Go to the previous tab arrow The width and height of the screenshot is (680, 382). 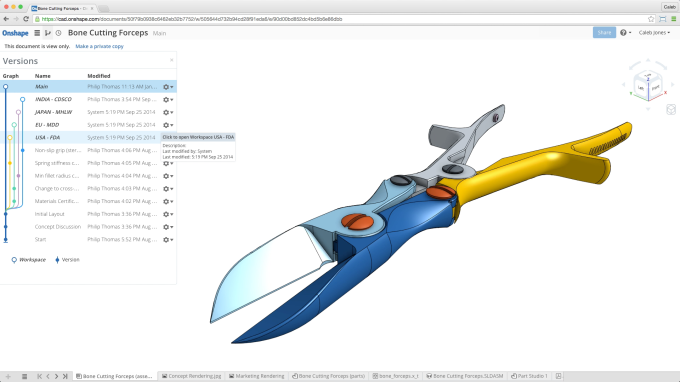tap(48, 376)
